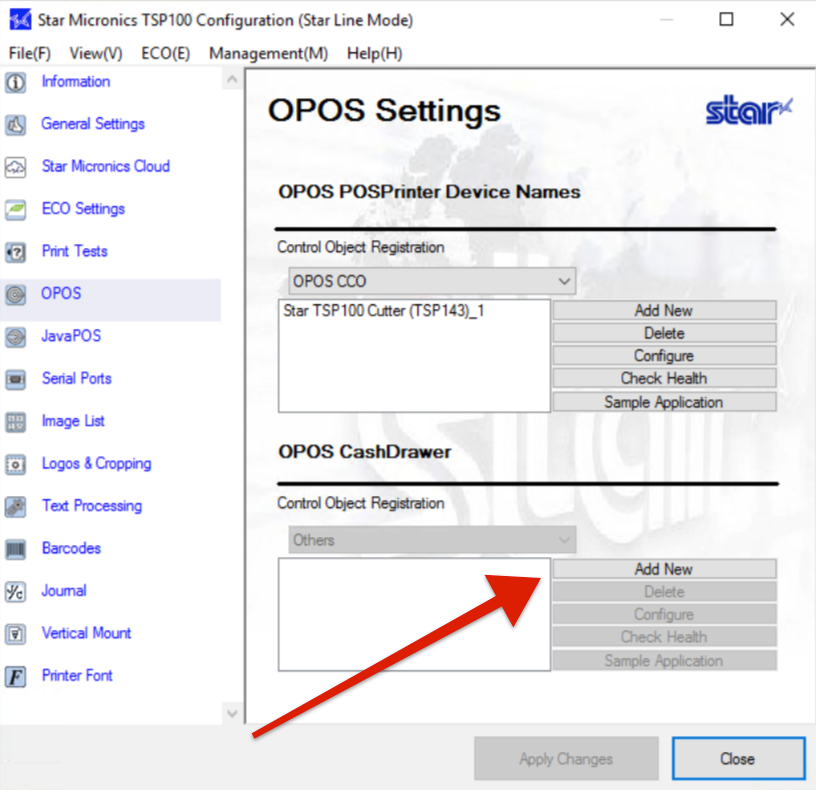816x790 pixels.
Task: Click Configure for POSPrinter device
Action: pos(664,355)
